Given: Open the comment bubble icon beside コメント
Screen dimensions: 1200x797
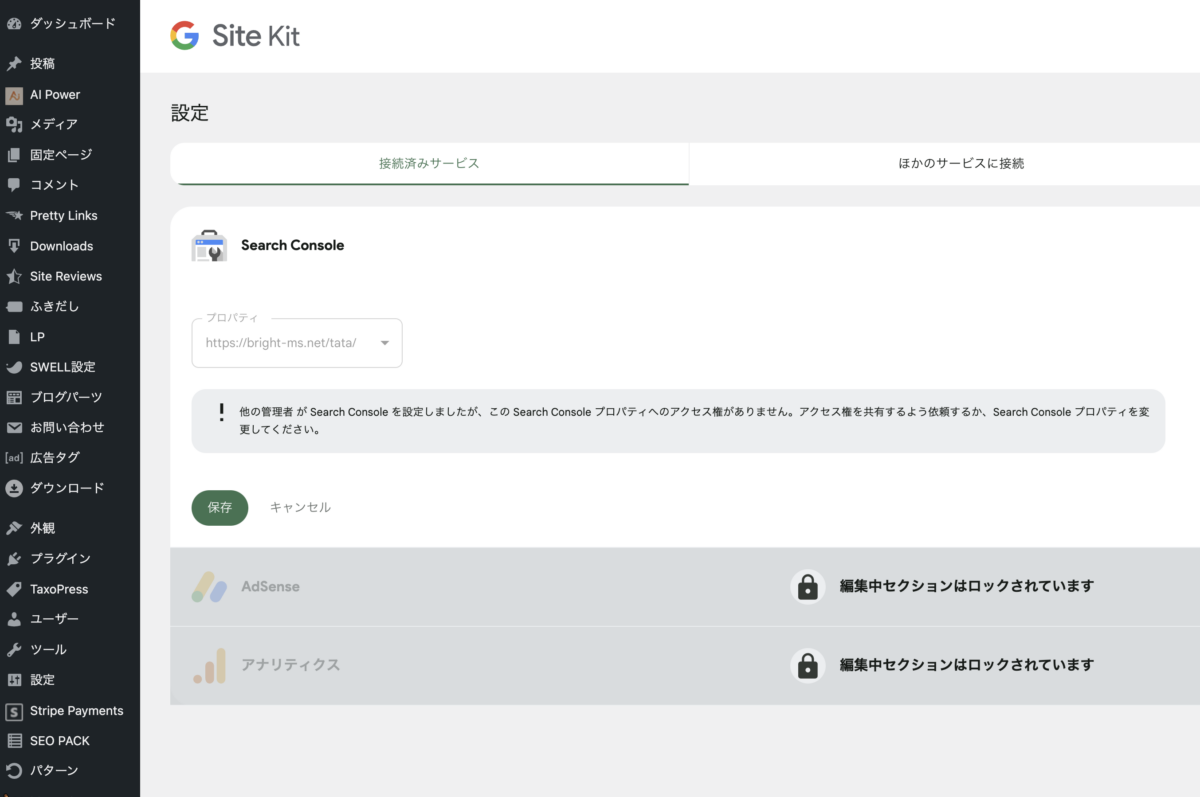Looking at the screenshot, I should coord(14,185).
